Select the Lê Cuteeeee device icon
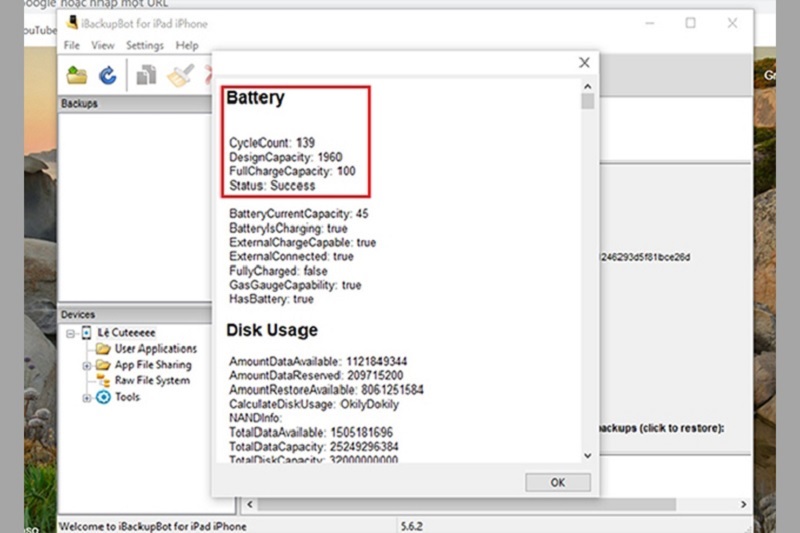Image resolution: width=800 pixels, height=533 pixels. coord(86,332)
